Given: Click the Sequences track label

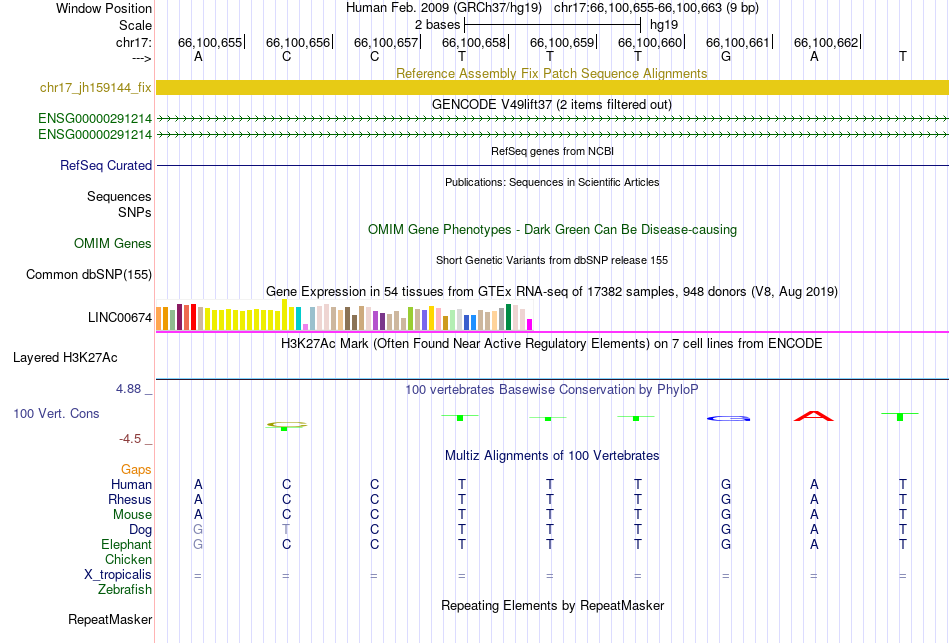Looking at the screenshot, I should [119, 196].
